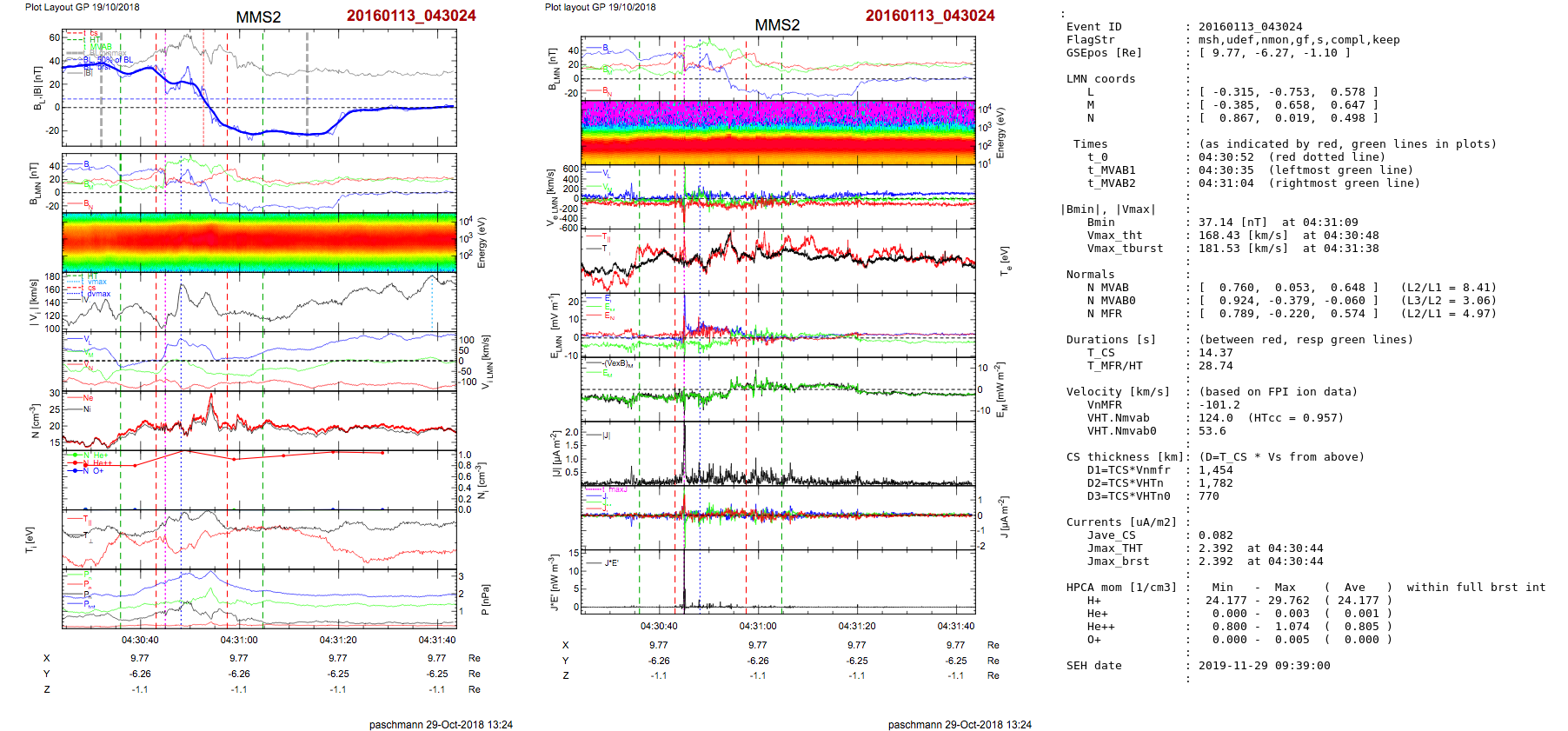Click the CS thickness [km] heading

coord(1125,457)
